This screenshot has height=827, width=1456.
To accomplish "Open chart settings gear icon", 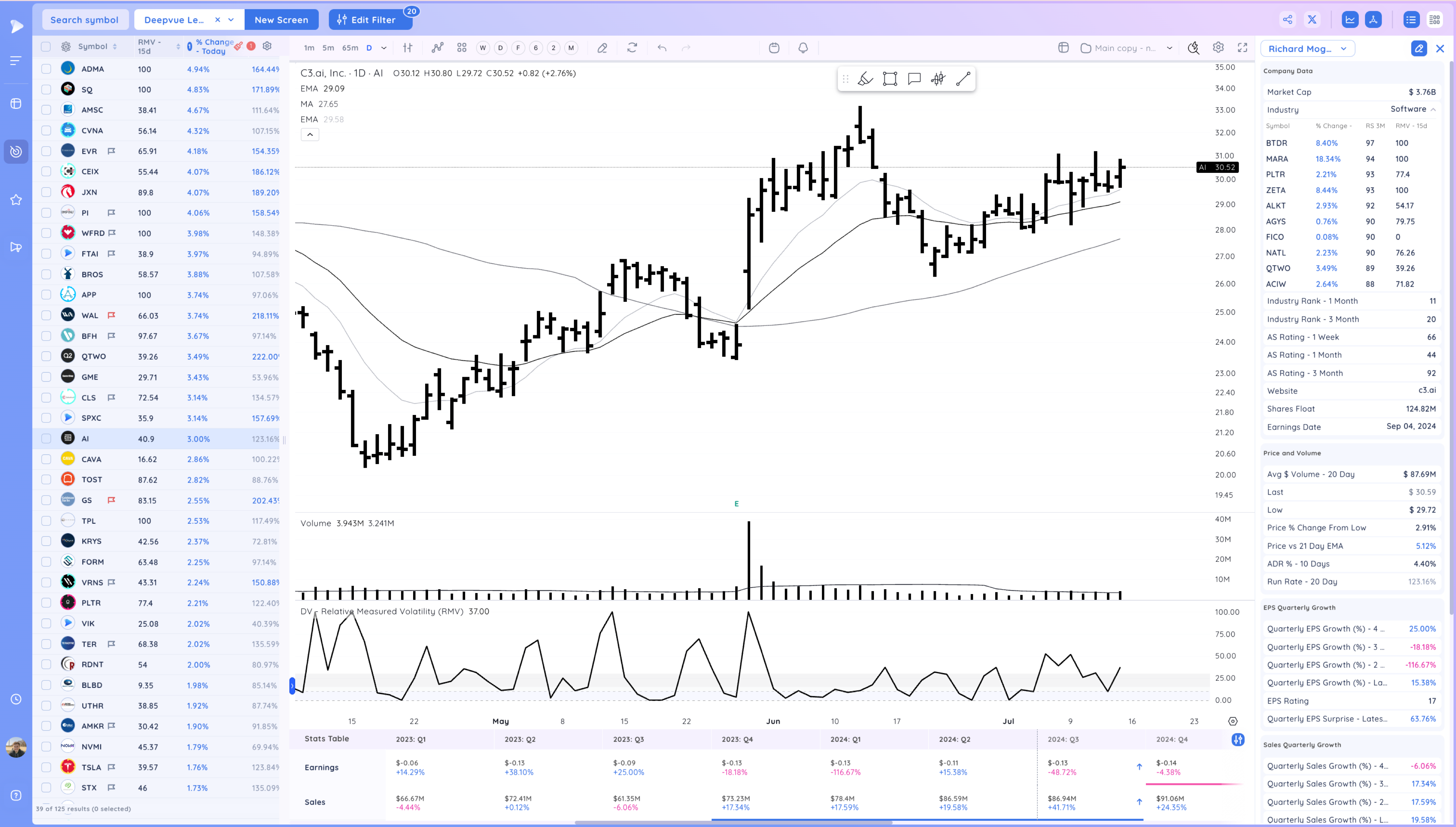I will pyautogui.click(x=1218, y=48).
